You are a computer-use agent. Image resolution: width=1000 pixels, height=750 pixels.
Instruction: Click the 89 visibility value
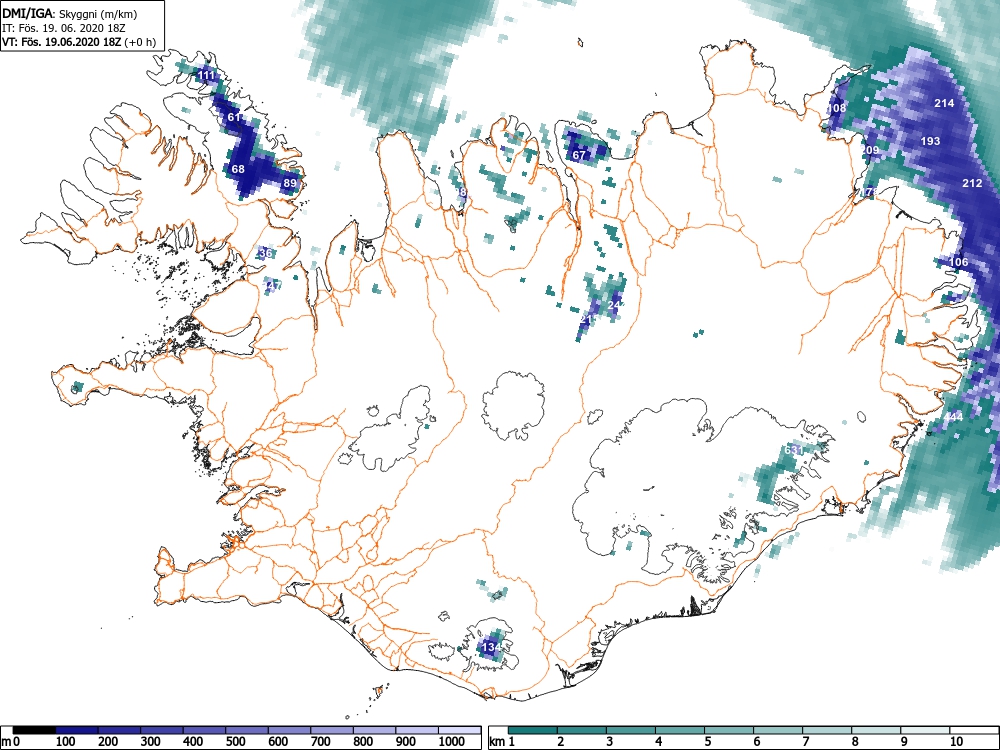tap(290, 183)
